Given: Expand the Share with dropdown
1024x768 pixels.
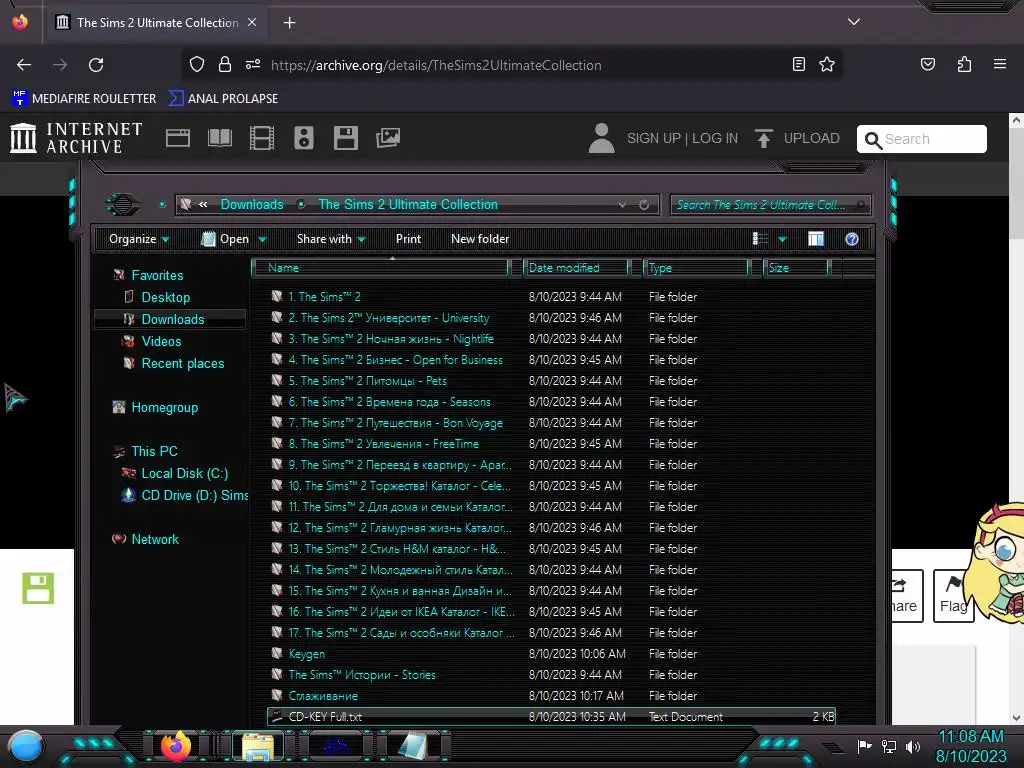Looking at the screenshot, I should coord(330,239).
